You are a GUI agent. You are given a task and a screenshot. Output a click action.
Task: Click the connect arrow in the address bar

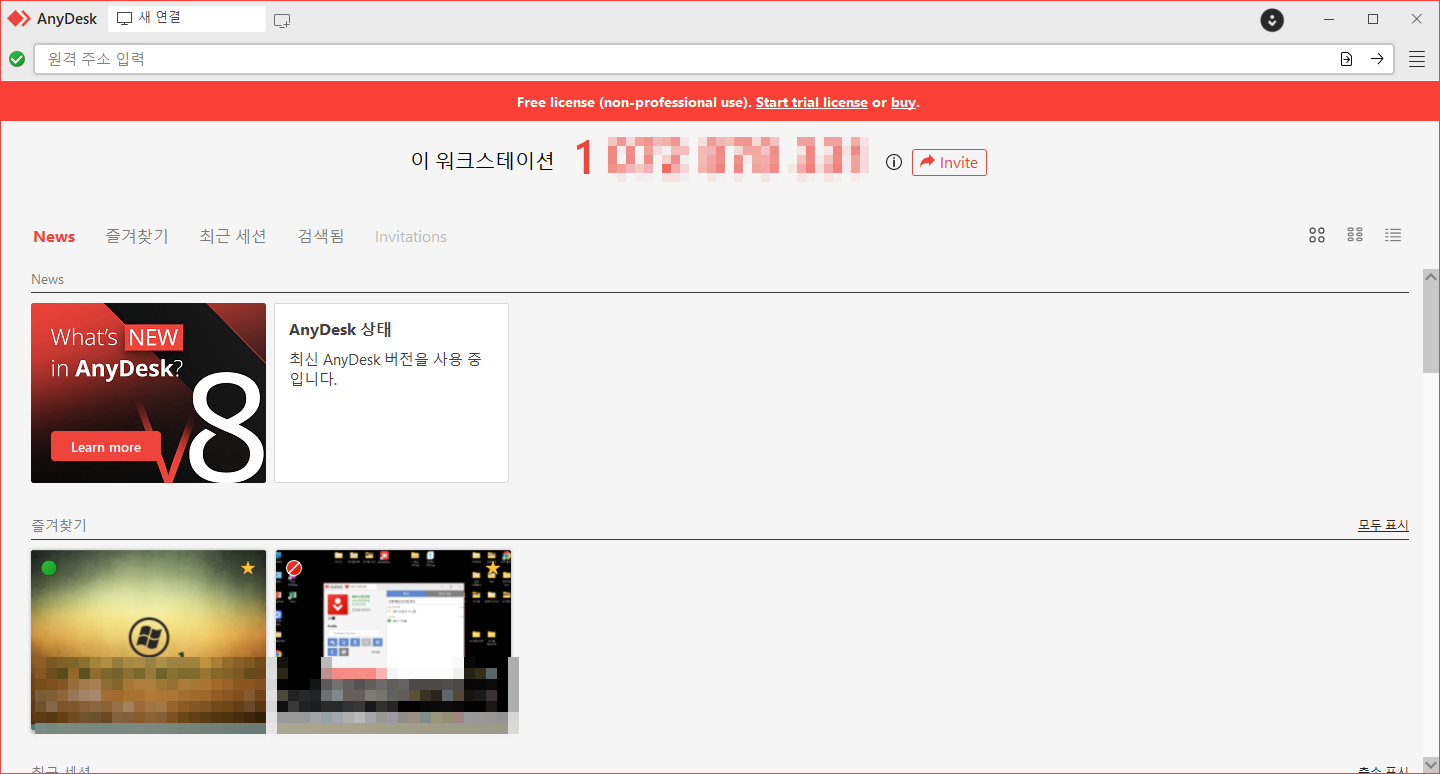[1377, 59]
